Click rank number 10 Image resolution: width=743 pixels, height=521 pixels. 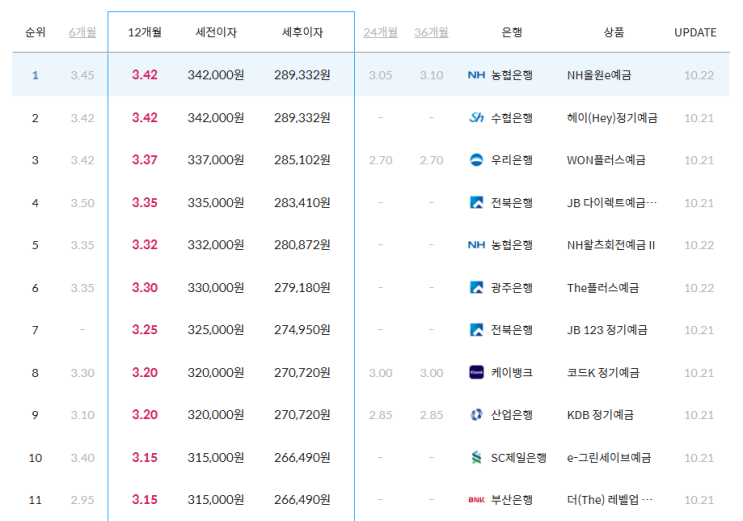(35, 457)
